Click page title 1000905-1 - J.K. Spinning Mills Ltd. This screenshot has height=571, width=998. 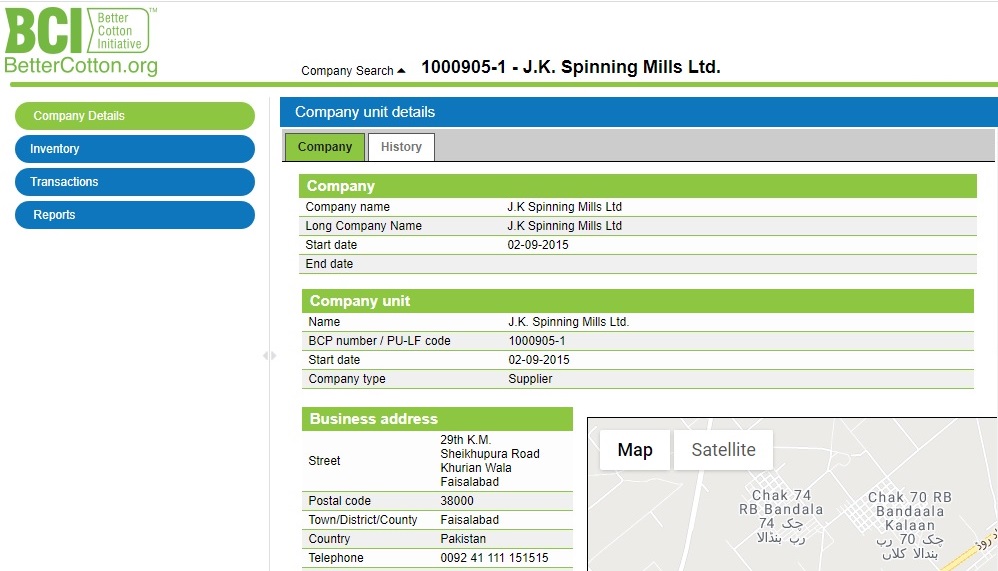click(571, 67)
